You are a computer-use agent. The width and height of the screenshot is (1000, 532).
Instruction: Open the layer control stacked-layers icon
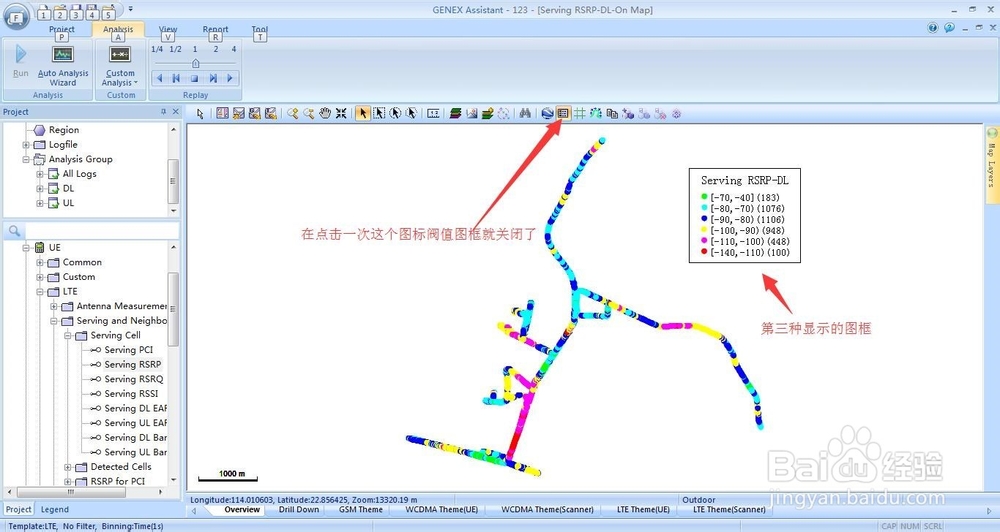click(x=455, y=114)
